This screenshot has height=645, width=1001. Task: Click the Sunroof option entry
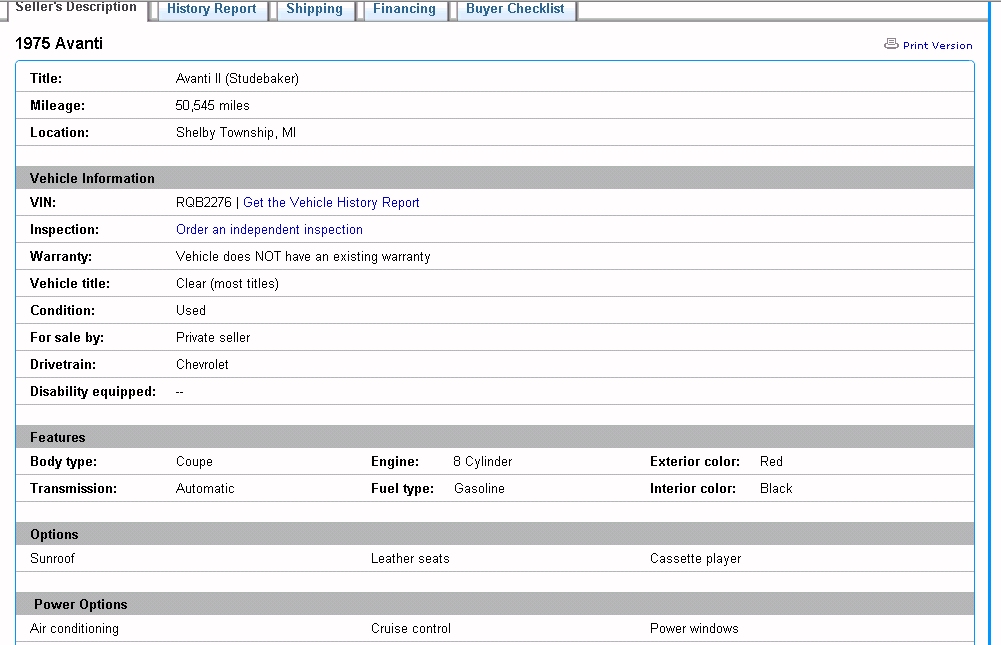[52, 559]
